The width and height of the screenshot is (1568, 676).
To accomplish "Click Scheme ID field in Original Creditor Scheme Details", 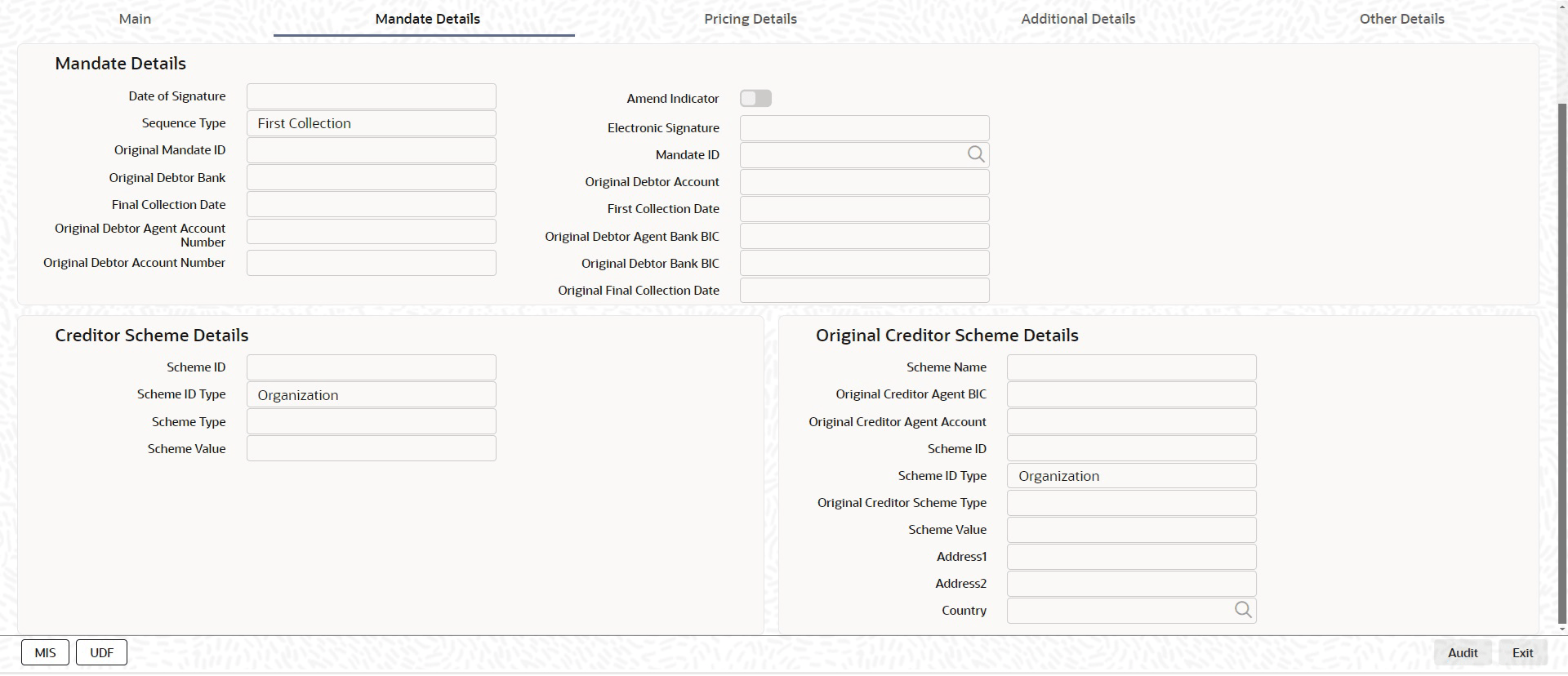I will tap(1132, 448).
